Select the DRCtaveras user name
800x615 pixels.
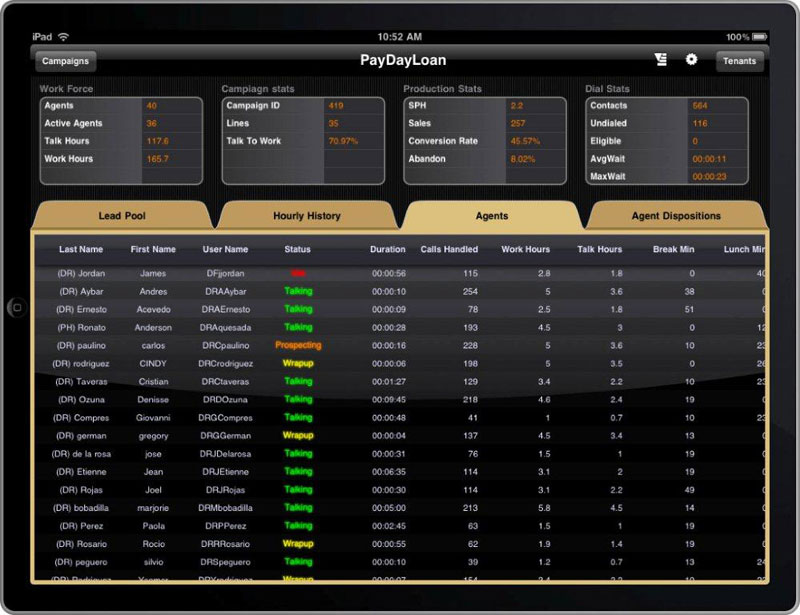point(226,382)
